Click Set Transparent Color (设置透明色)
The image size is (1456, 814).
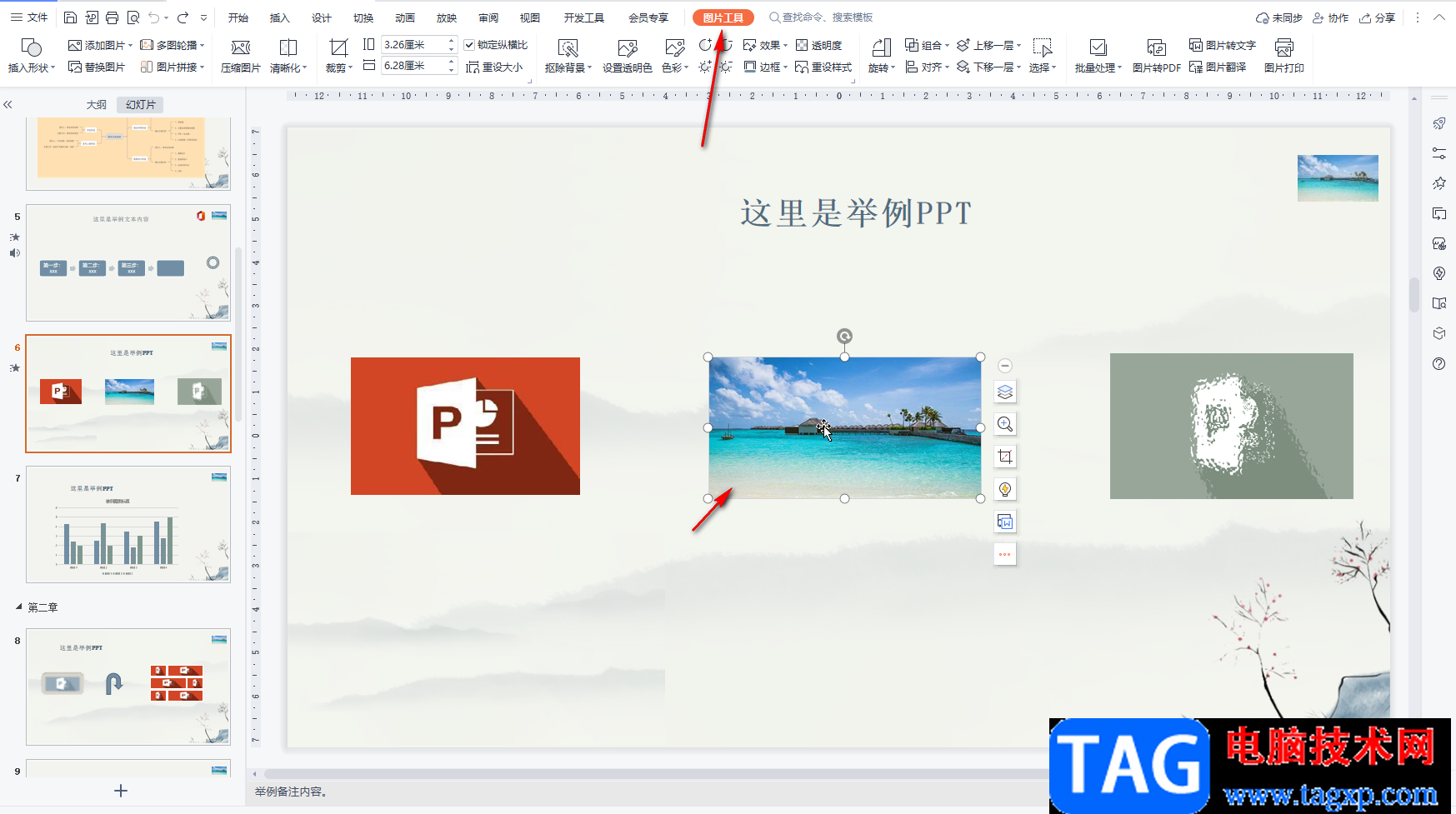point(627,55)
